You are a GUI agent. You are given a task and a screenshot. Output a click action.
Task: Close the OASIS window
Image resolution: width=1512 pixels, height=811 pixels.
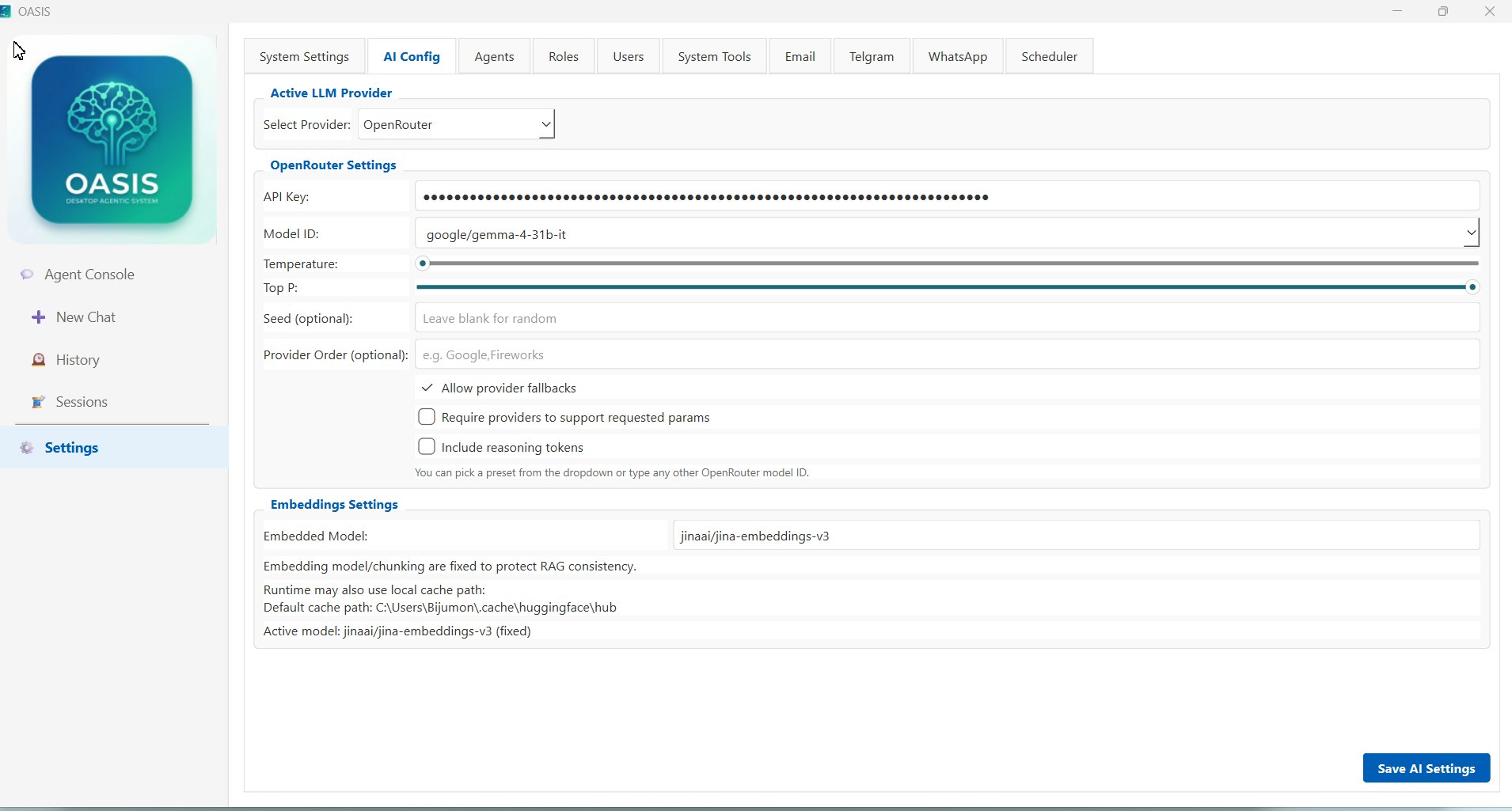pyautogui.click(x=1489, y=11)
